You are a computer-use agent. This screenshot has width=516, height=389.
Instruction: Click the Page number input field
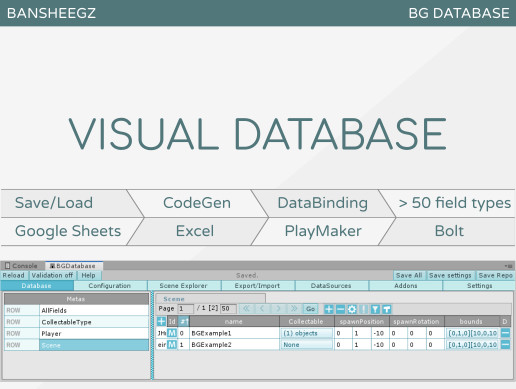[x=186, y=309]
